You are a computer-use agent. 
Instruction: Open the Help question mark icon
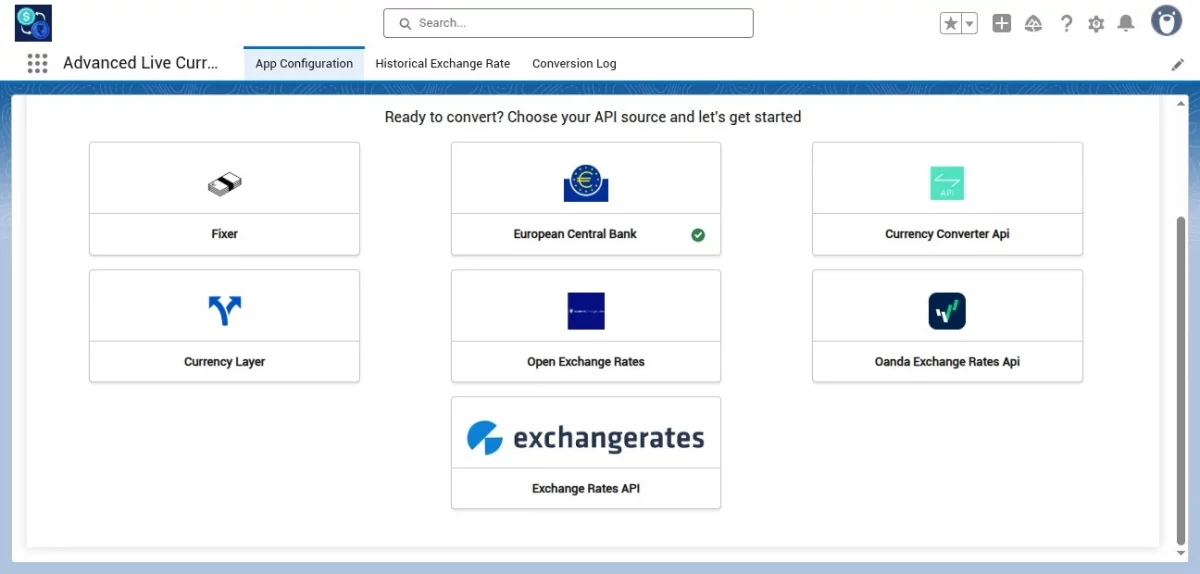click(1066, 23)
